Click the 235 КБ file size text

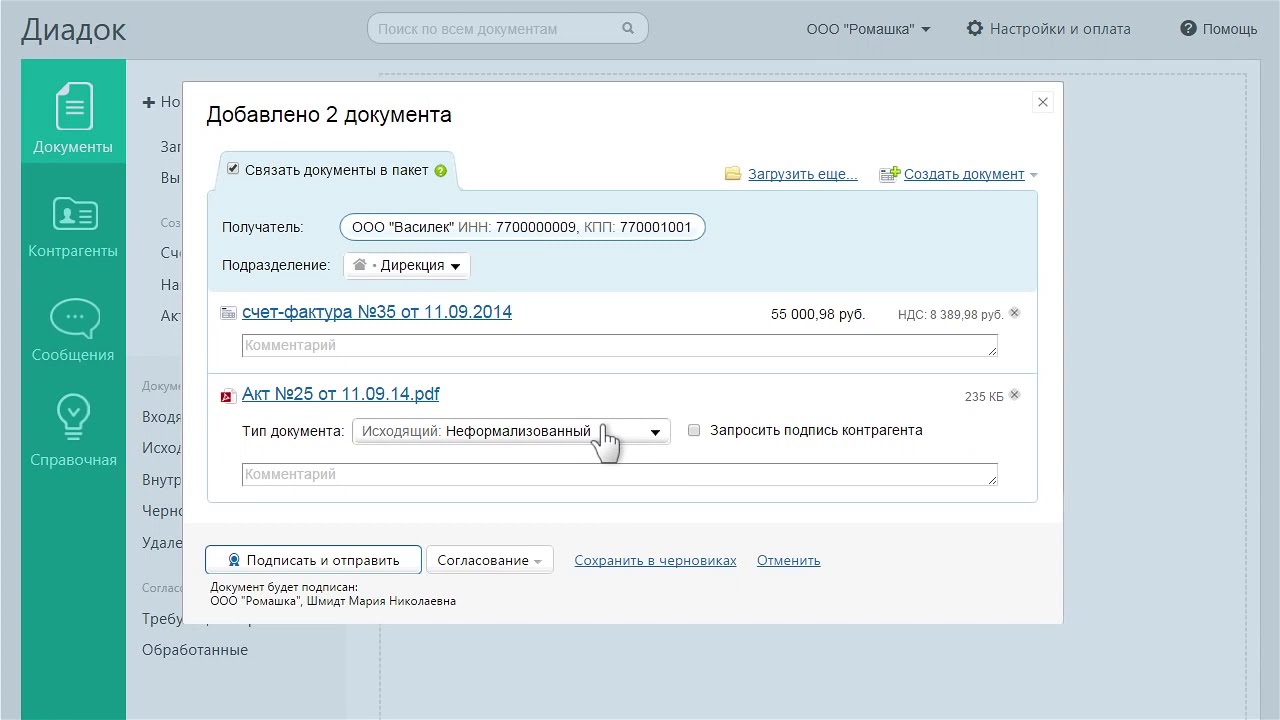pos(984,397)
